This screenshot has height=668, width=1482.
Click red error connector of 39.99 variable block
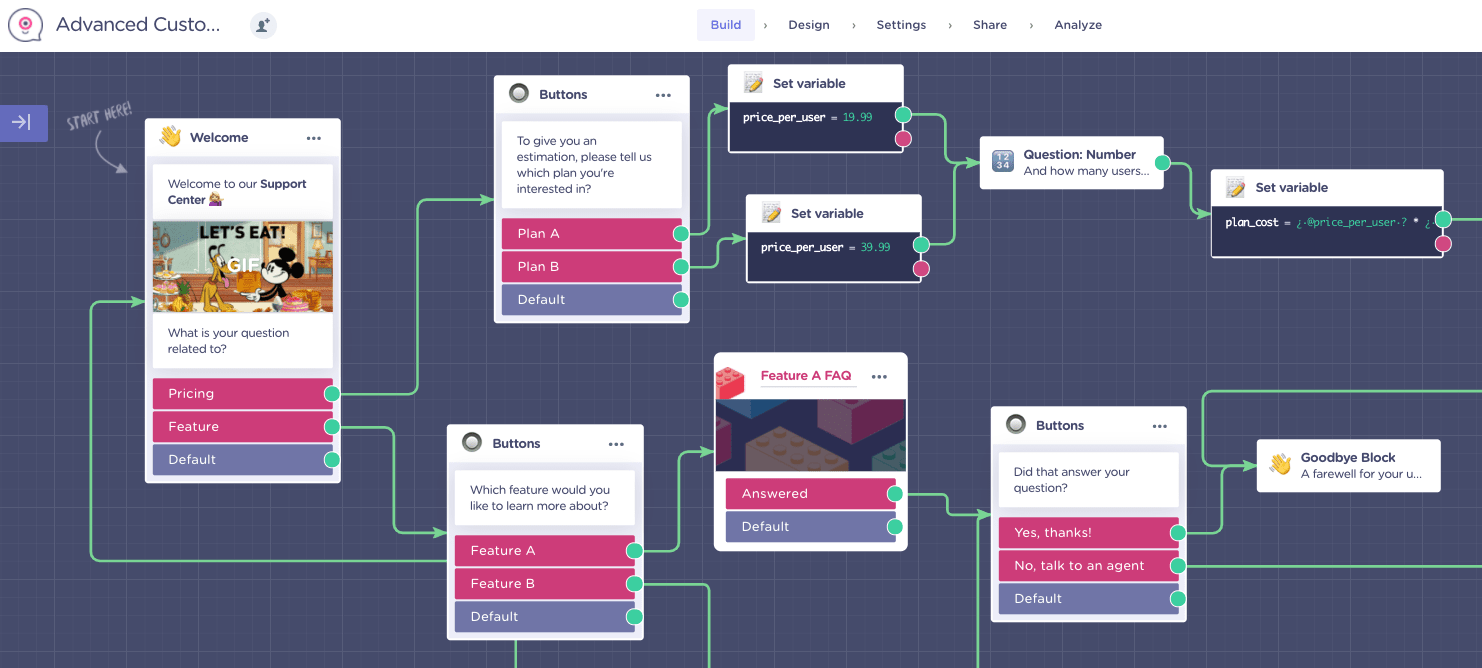[921, 268]
